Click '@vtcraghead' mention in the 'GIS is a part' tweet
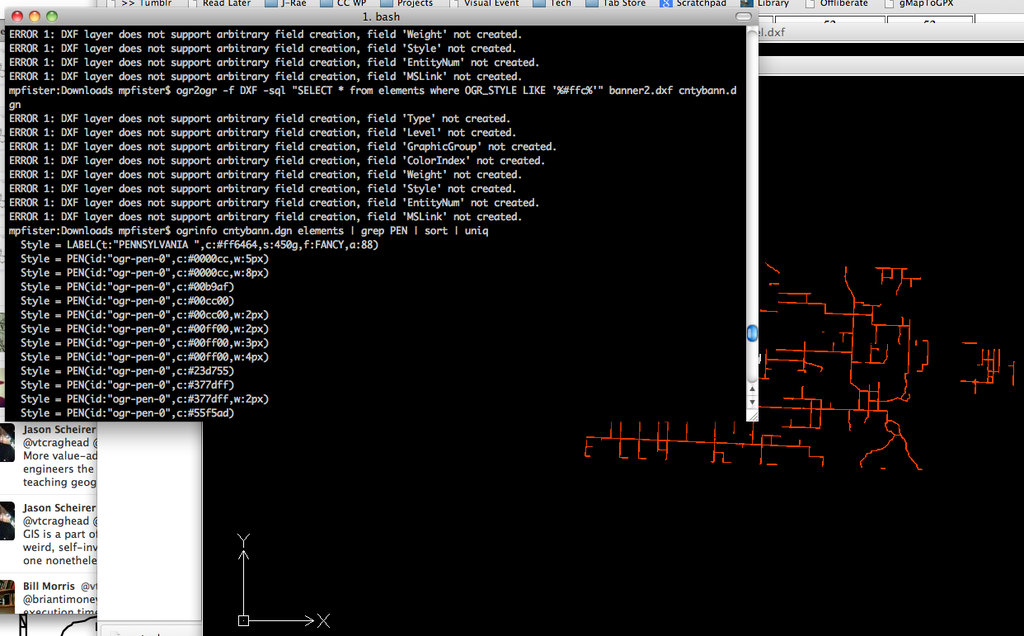The width and height of the screenshot is (1024, 636). coord(56,521)
